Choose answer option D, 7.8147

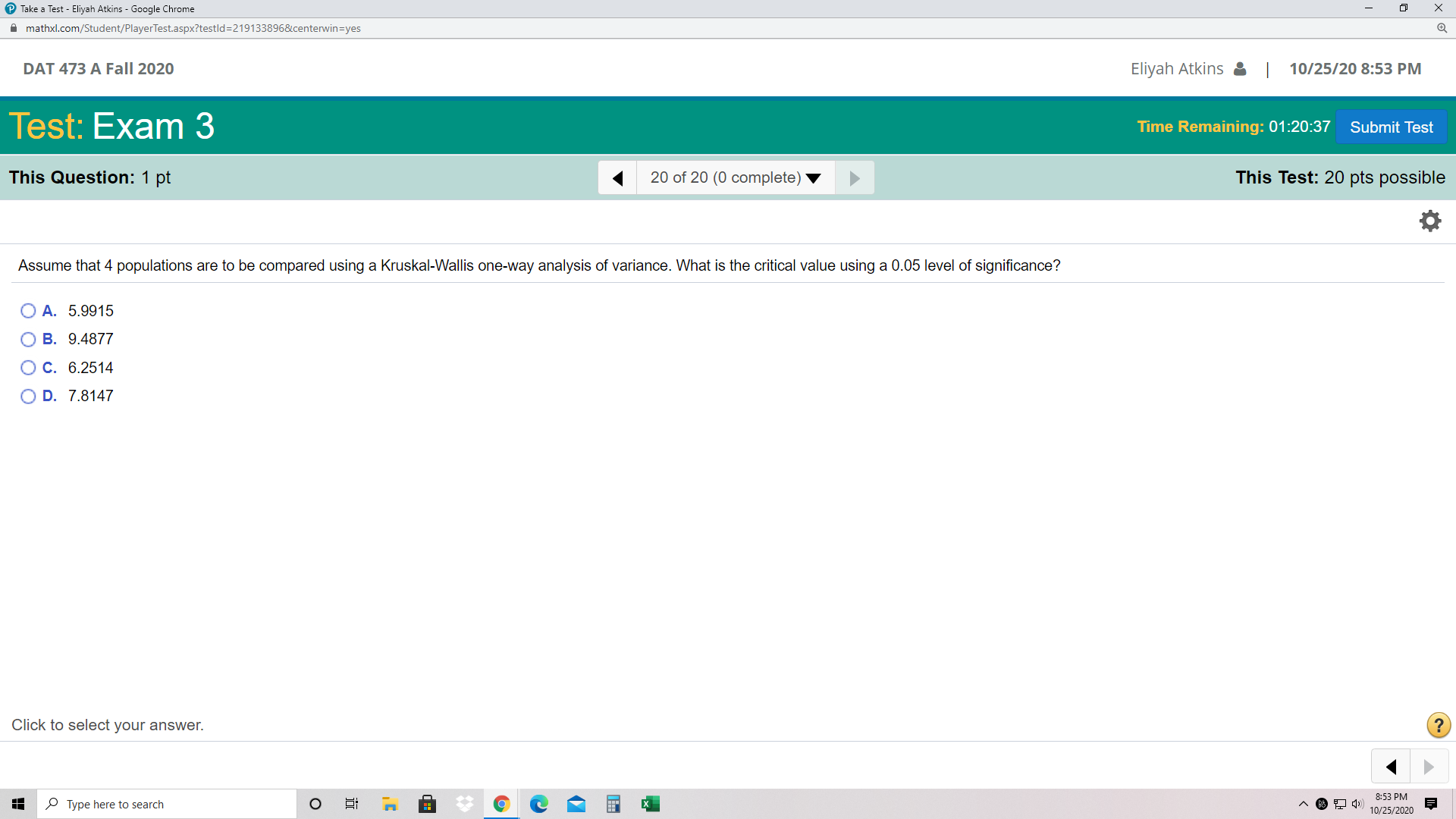[x=28, y=396]
